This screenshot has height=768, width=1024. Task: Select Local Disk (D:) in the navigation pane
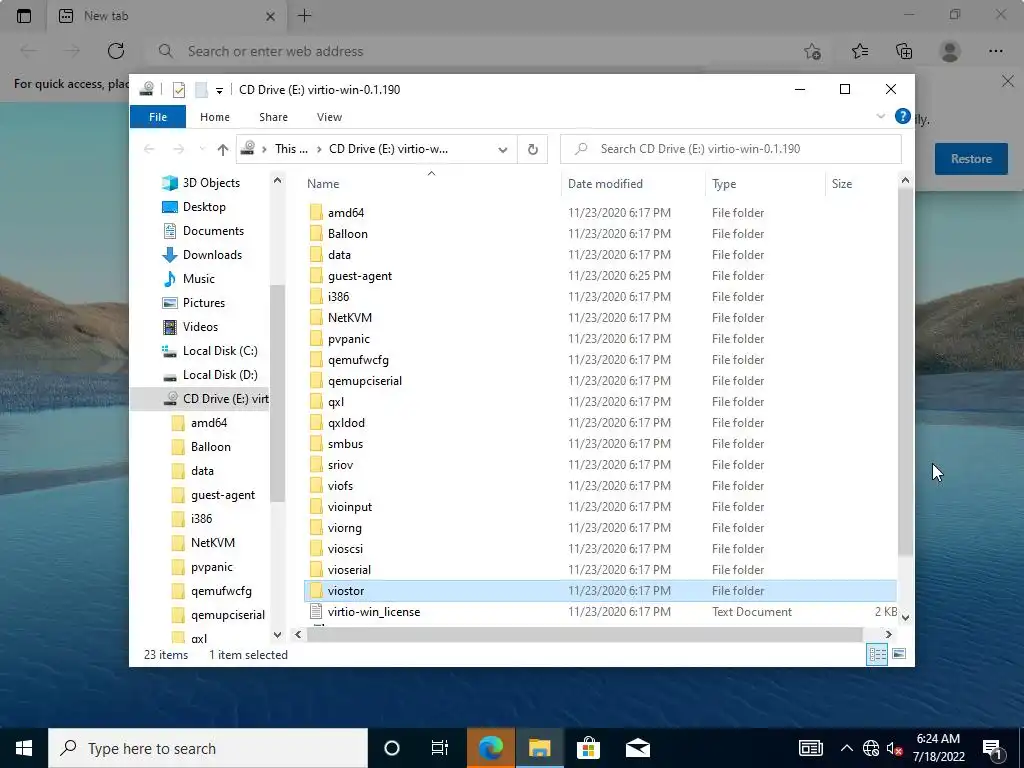pyautogui.click(x=219, y=375)
